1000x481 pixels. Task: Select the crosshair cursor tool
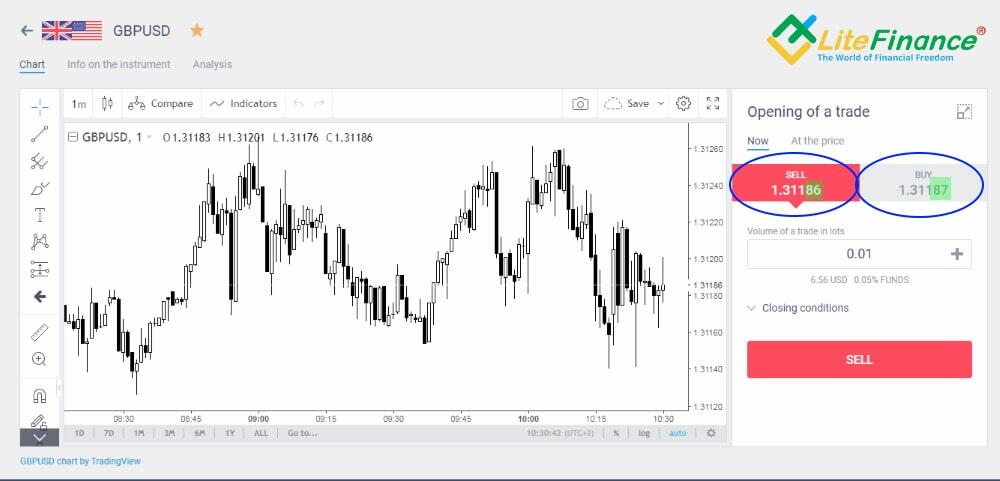tap(40, 107)
